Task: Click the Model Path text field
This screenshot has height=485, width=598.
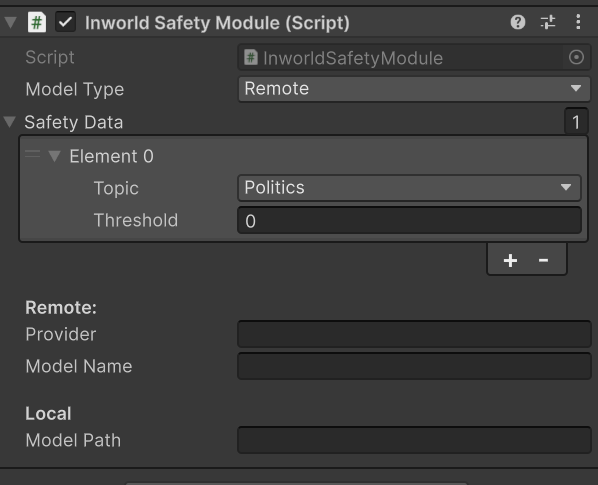Action: click(414, 440)
